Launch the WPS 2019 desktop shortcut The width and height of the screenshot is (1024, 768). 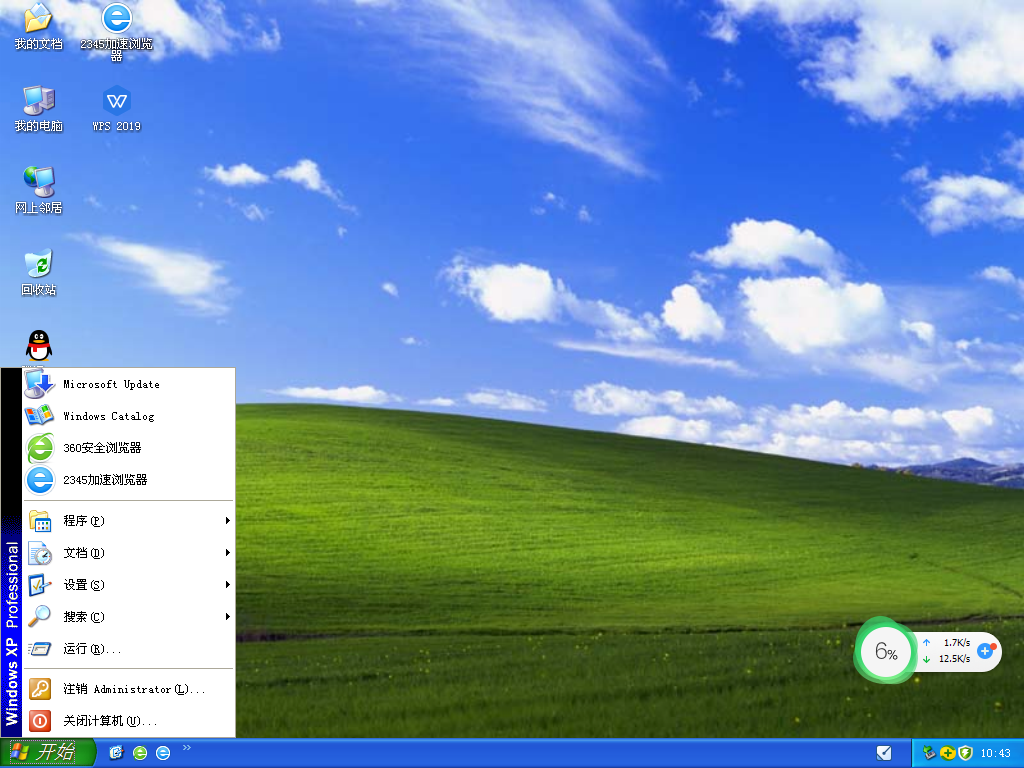[116, 108]
